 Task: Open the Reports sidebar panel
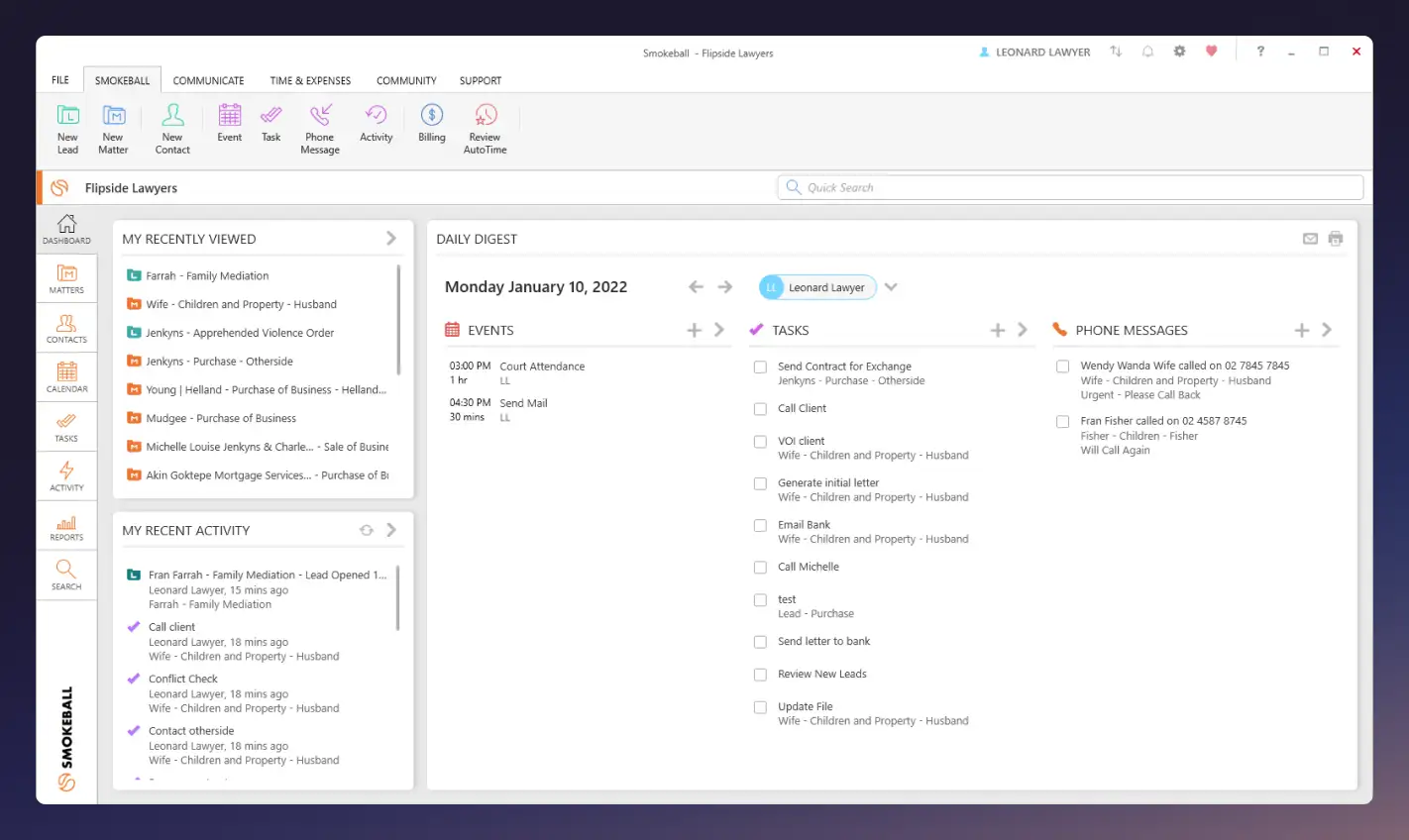click(x=66, y=525)
